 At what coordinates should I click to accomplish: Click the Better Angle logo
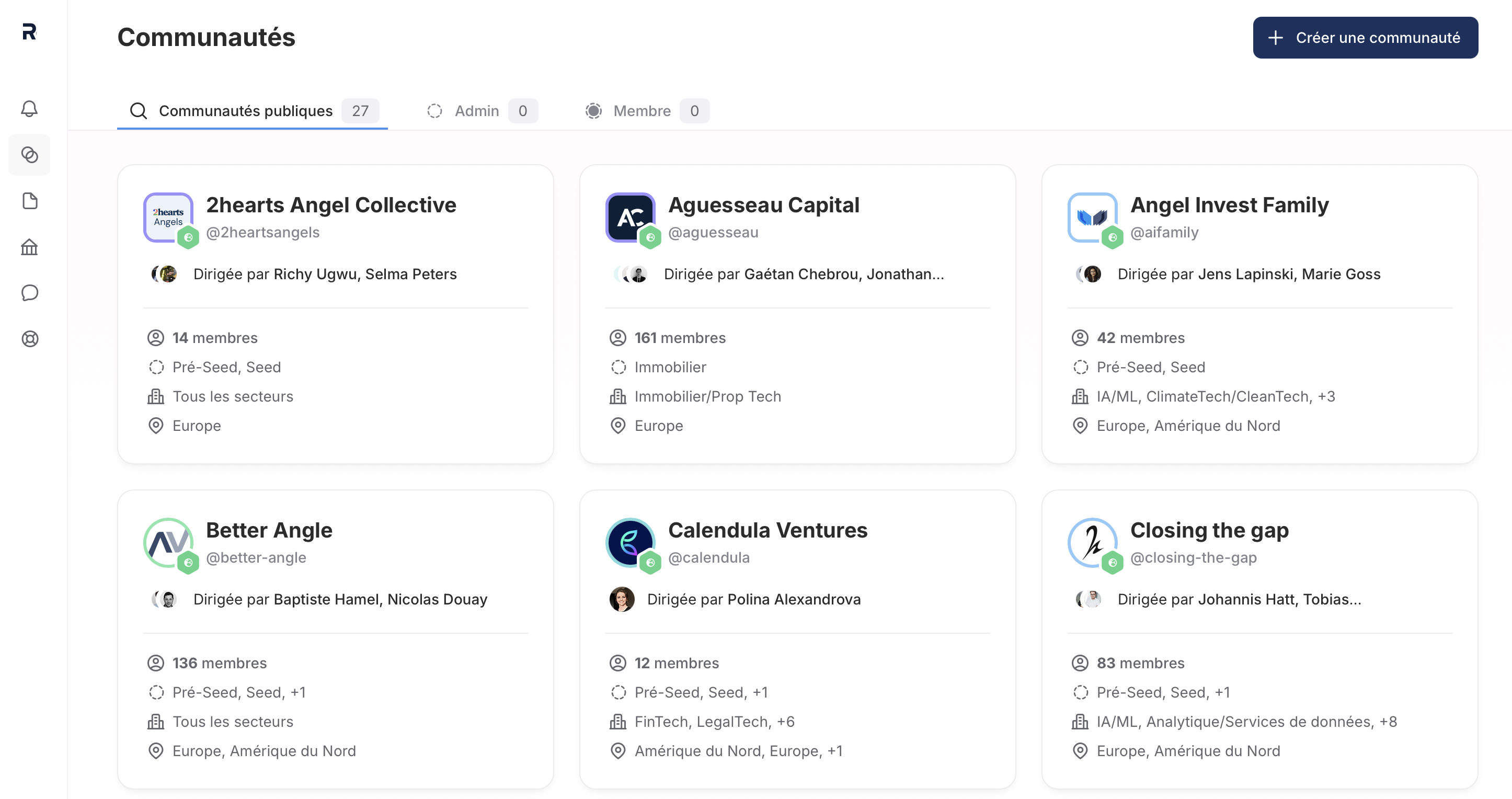click(x=168, y=542)
